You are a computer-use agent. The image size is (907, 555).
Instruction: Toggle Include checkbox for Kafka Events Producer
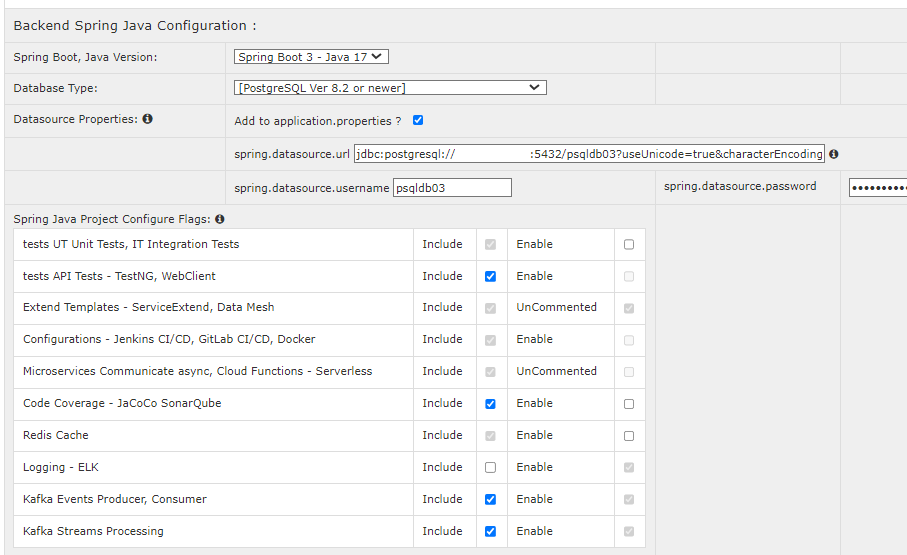click(491, 499)
